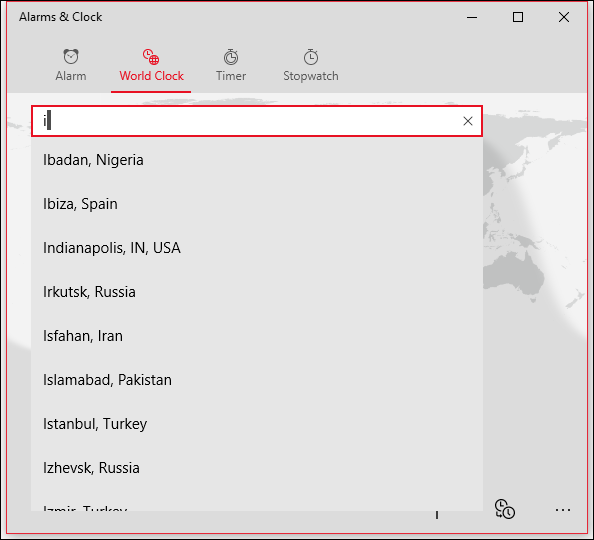Click the compare times clock icon
This screenshot has height=540, width=594.
click(x=505, y=509)
